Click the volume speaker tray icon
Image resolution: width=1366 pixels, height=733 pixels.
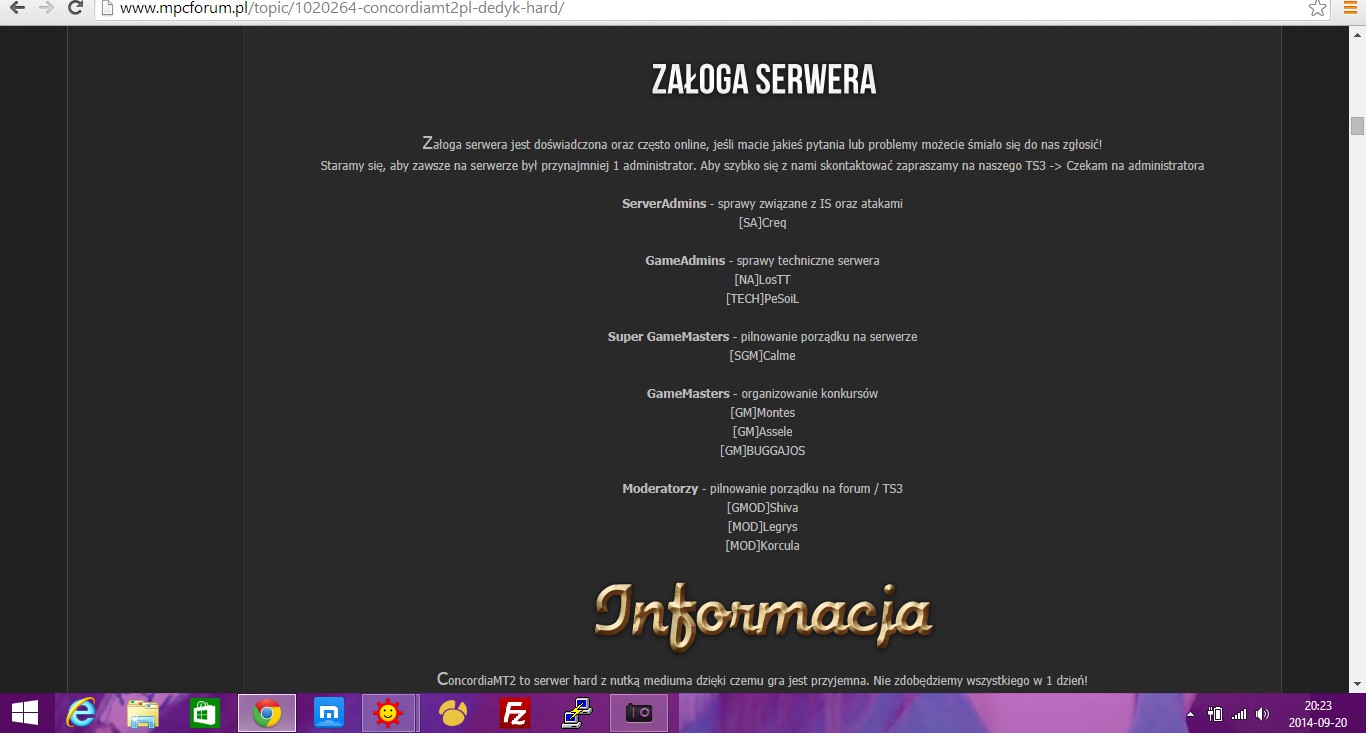coord(1263,714)
